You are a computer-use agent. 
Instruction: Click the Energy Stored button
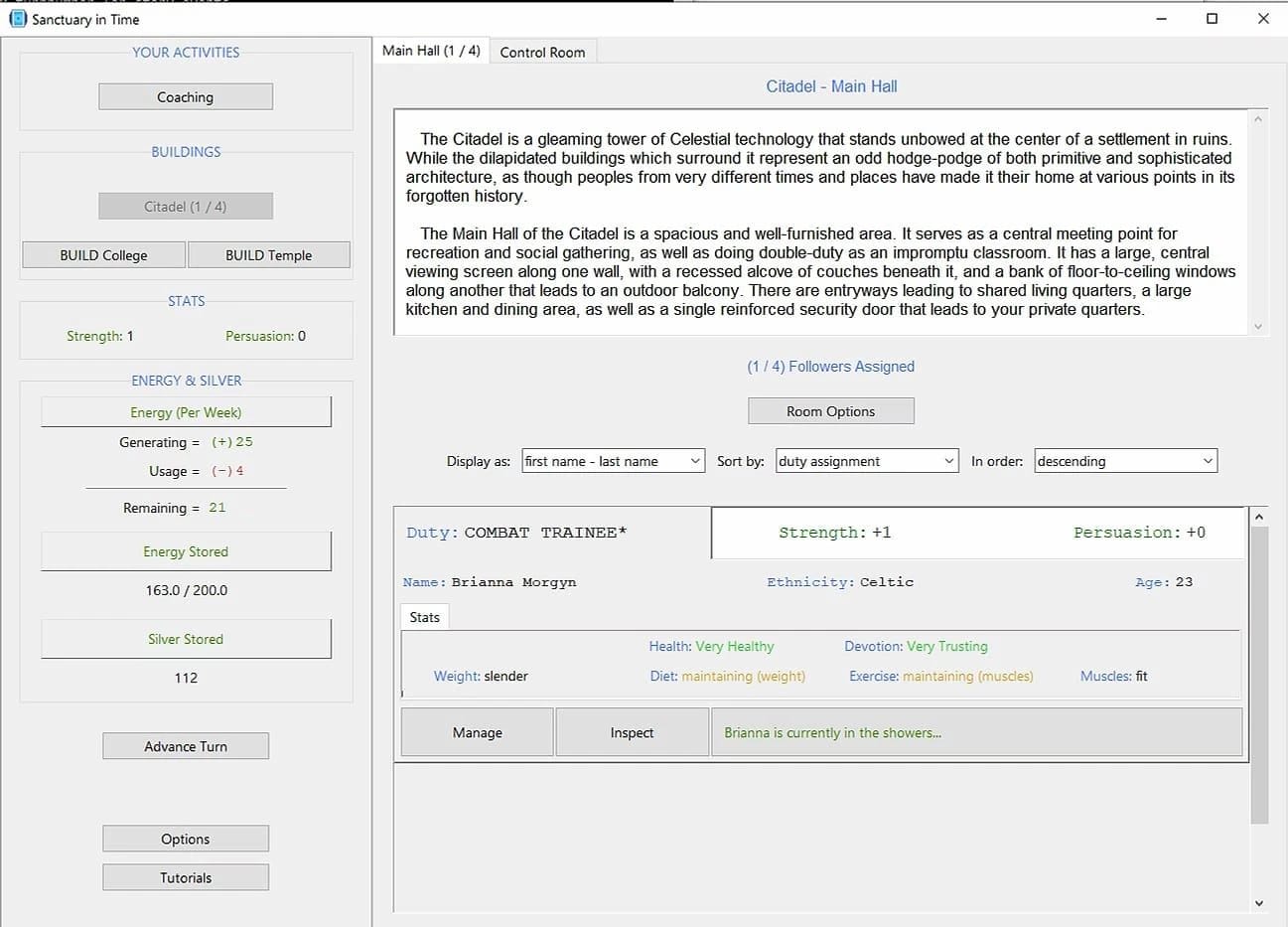[x=186, y=551]
